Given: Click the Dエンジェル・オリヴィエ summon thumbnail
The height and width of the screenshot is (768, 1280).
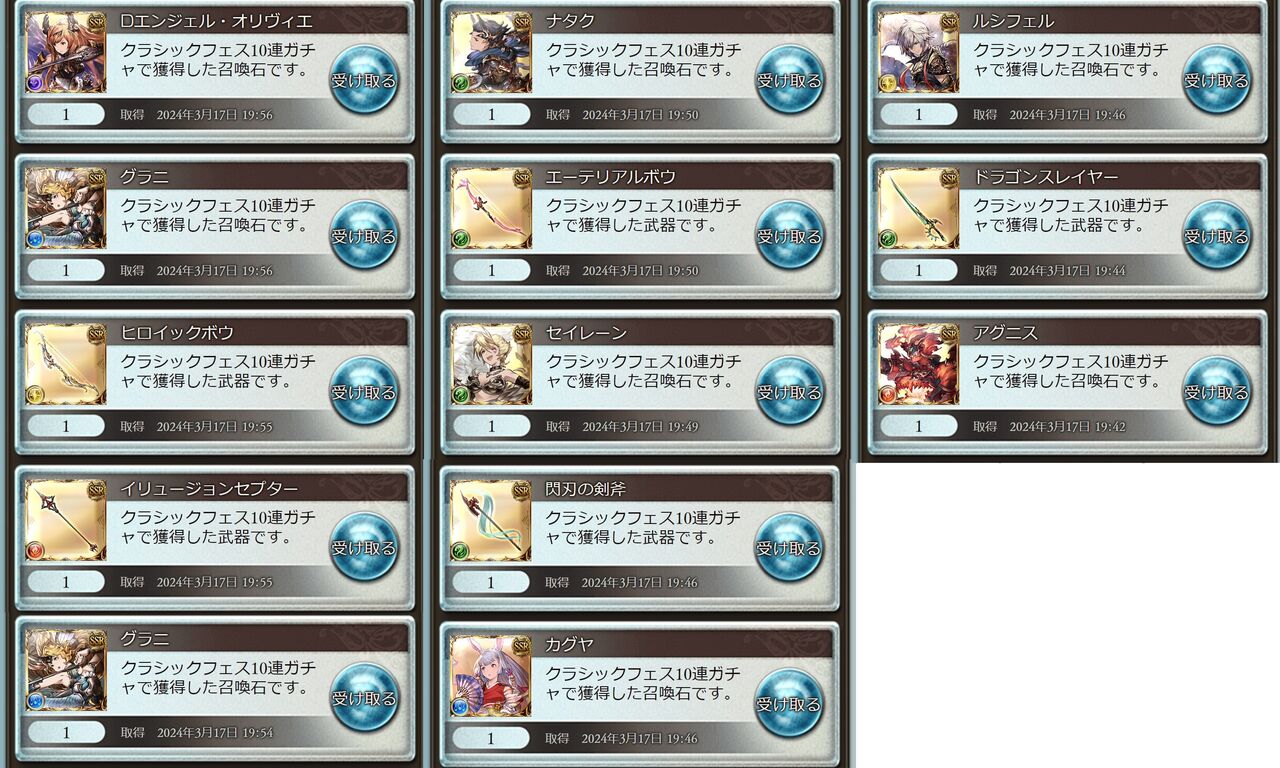Looking at the screenshot, I should [x=66, y=52].
